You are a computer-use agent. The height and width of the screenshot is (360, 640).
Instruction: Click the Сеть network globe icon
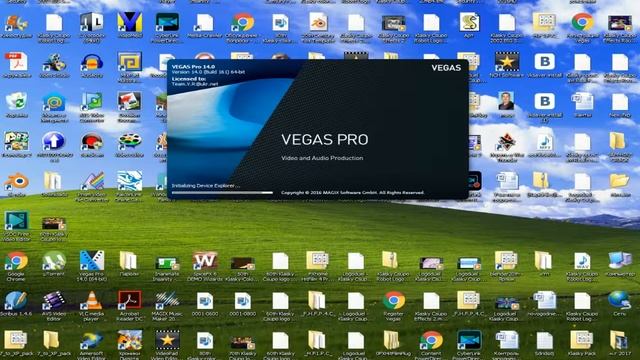(620, 301)
